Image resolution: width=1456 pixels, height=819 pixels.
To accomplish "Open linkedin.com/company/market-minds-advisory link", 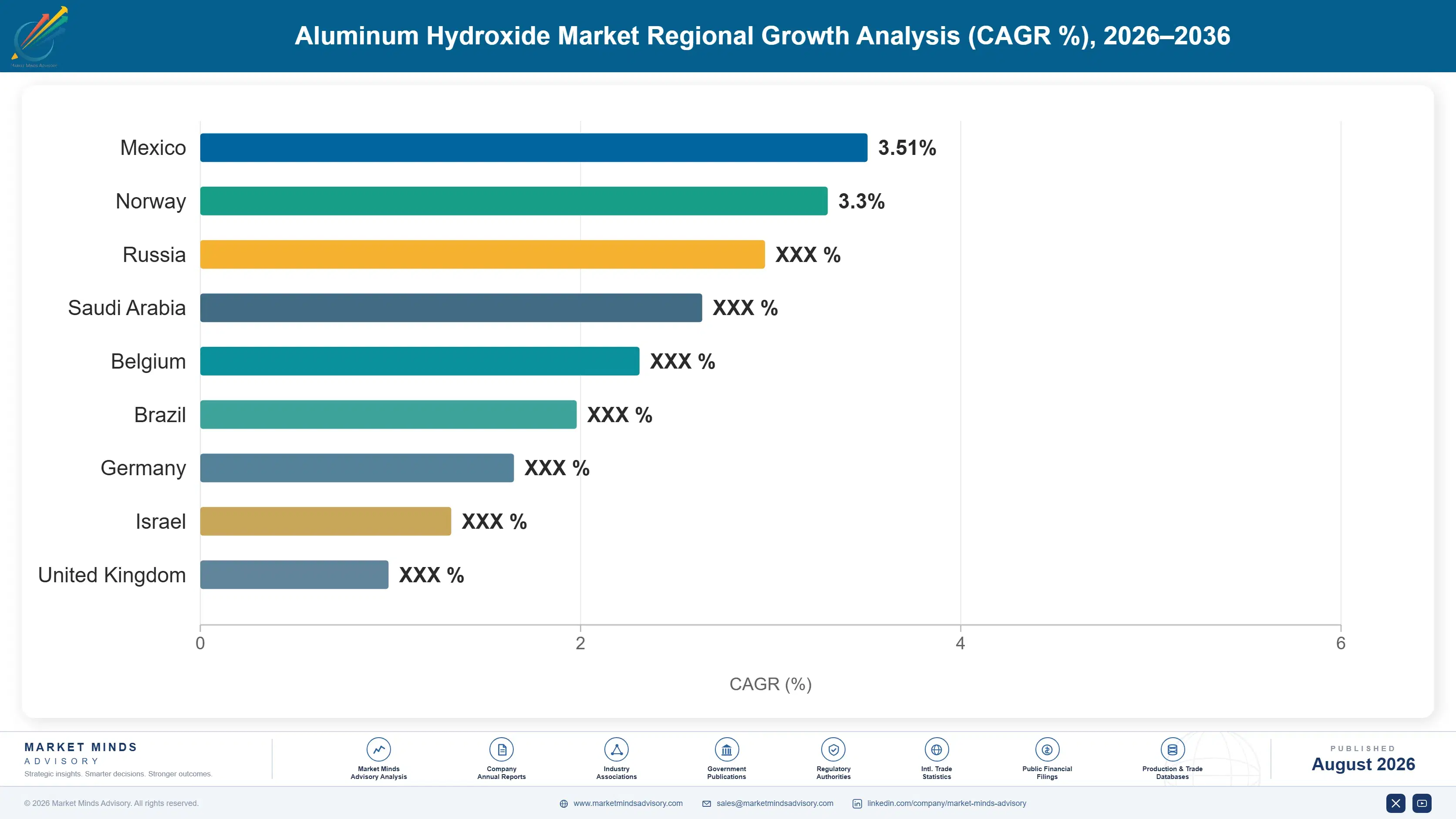I will click(947, 803).
